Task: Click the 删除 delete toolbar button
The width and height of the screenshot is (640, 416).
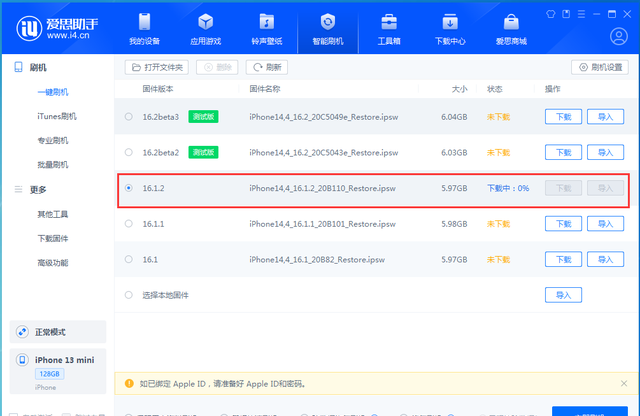Action: tap(217, 67)
